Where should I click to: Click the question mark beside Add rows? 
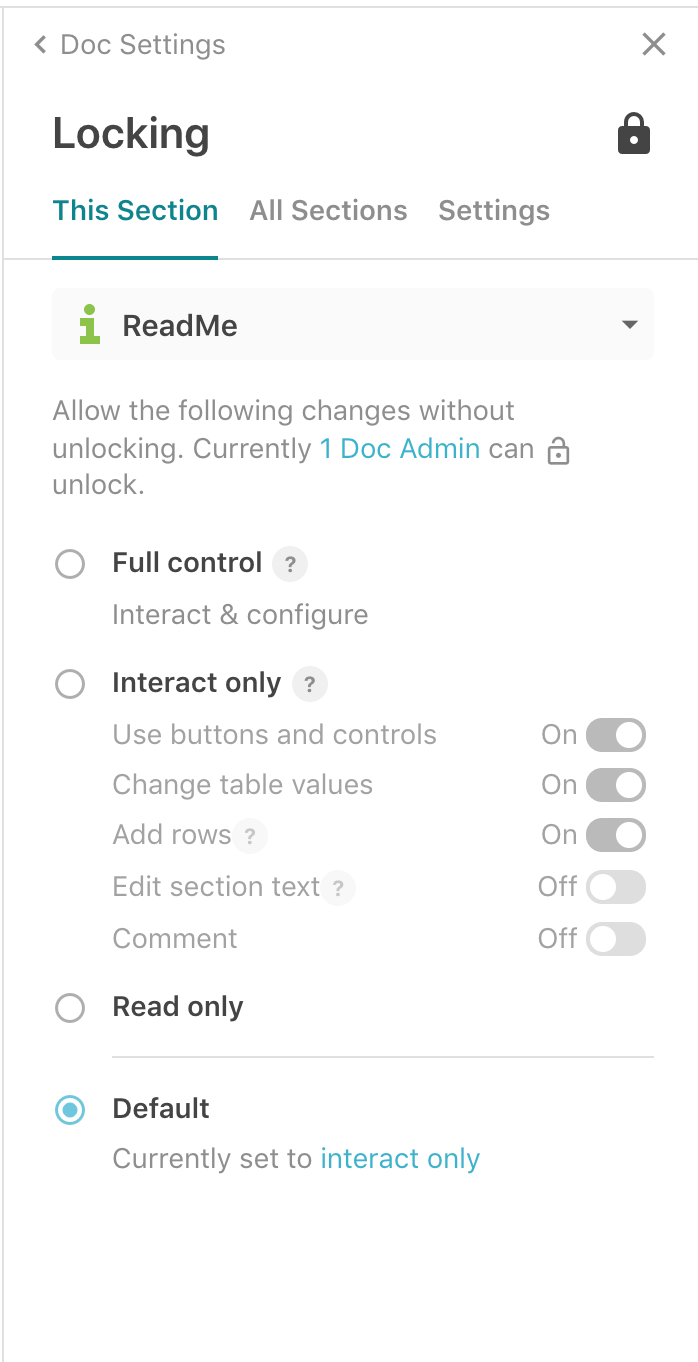pyautogui.click(x=250, y=836)
